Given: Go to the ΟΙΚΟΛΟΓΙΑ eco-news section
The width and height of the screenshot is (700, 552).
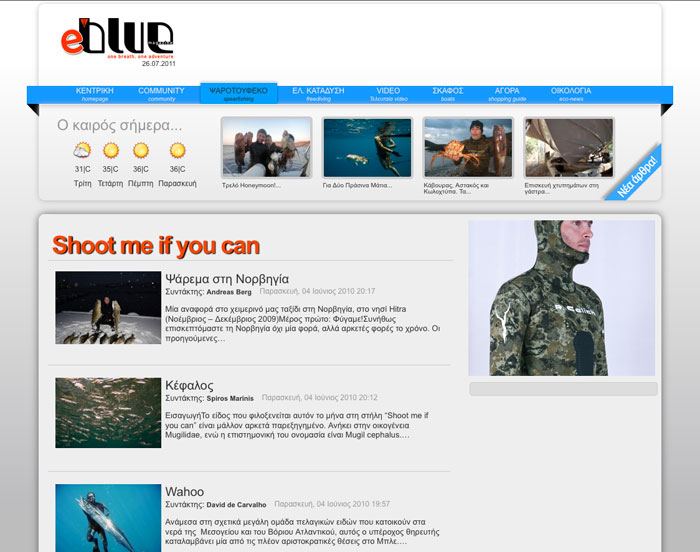Looking at the screenshot, I should pyautogui.click(x=571, y=94).
